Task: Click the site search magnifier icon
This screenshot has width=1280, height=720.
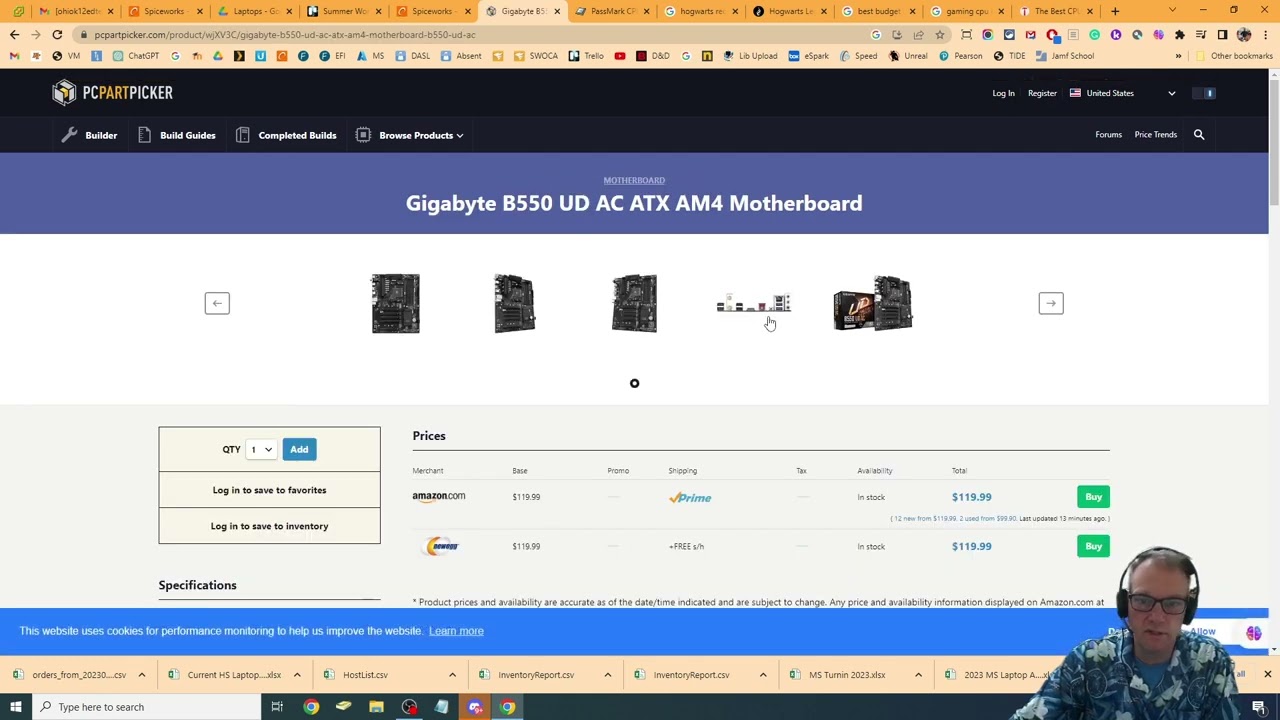Action: pyautogui.click(x=1199, y=134)
